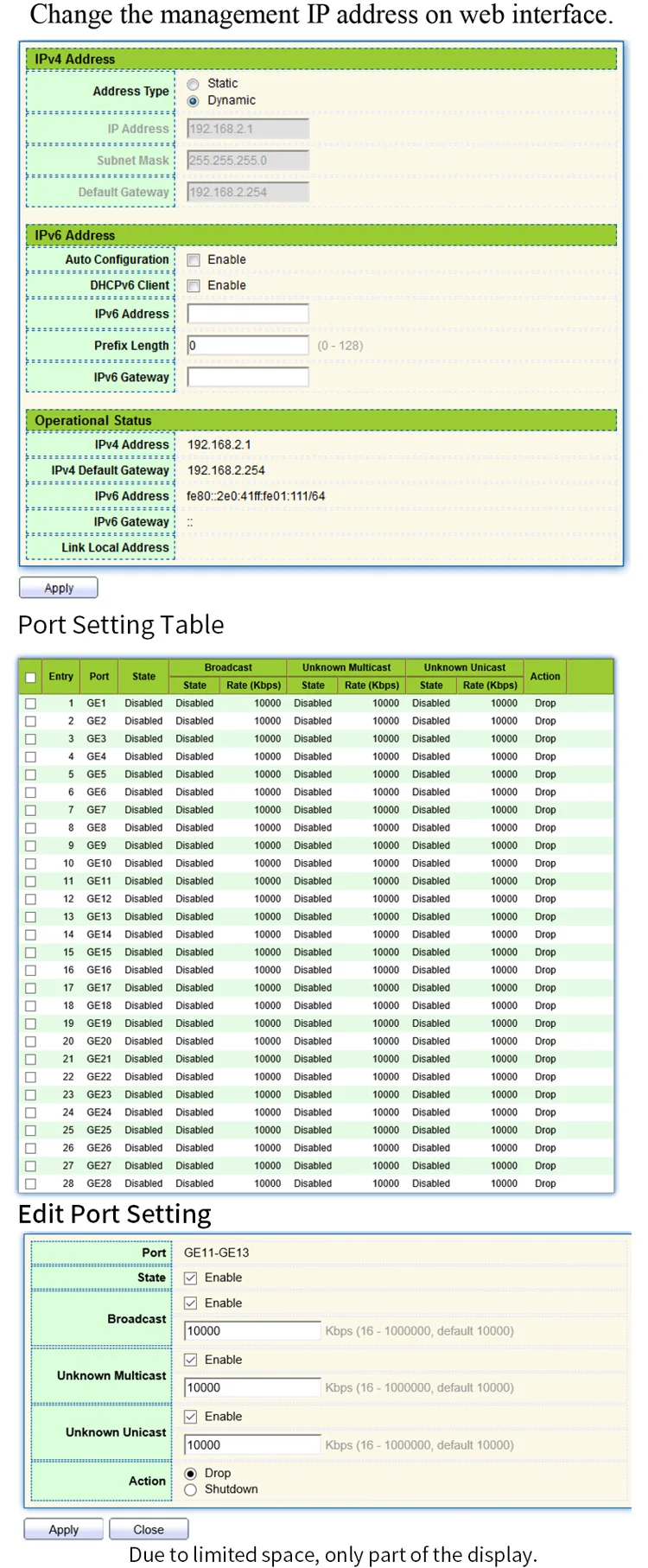The width and height of the screenshot is (648, 1568).
Task: Enable the DHCPv6 Client checkbox
Action: point(194,286)
